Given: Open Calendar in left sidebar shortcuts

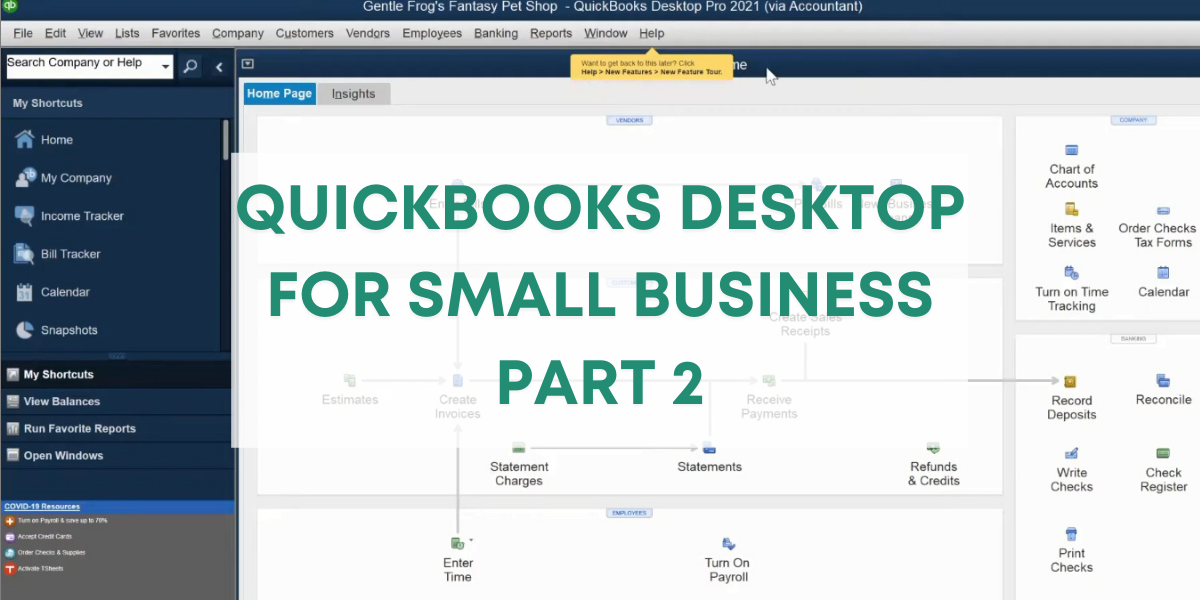Looking at the screenshot, I should [x=53, y=292].
